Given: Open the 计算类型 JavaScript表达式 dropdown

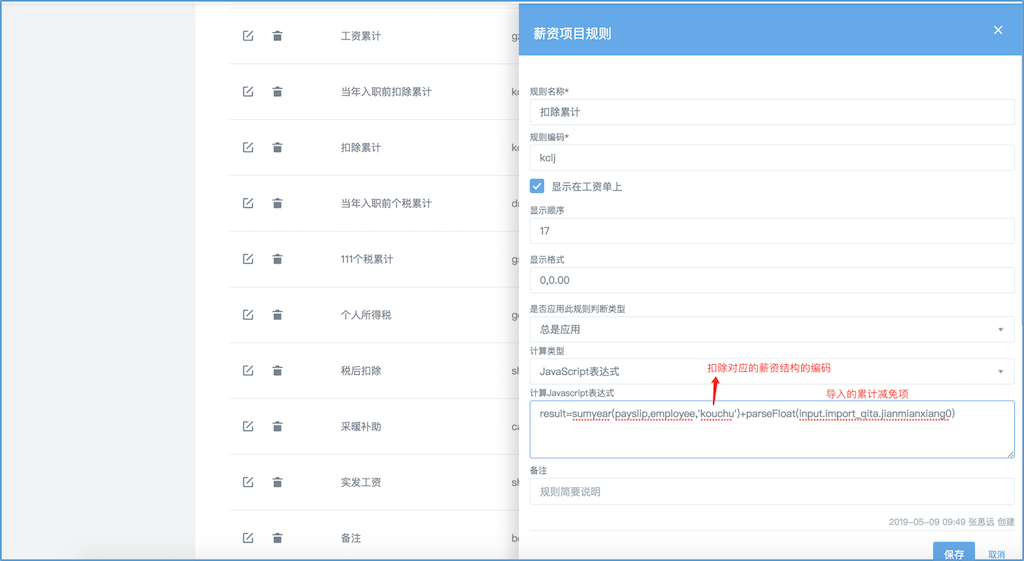Looking at the screenshot, I should [x=772, y=372].
